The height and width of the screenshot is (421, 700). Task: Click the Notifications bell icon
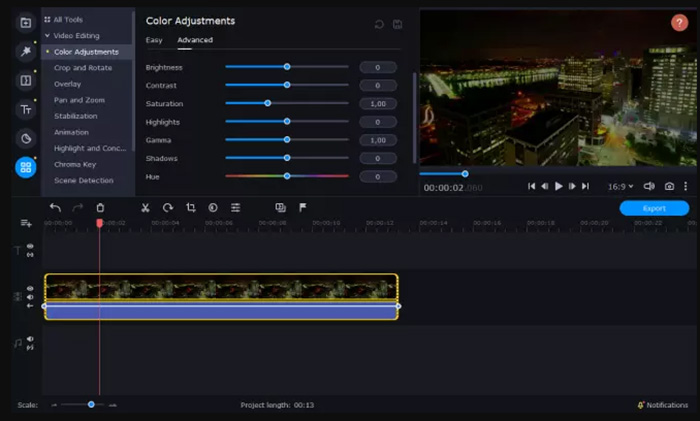[x=641, y=405]
